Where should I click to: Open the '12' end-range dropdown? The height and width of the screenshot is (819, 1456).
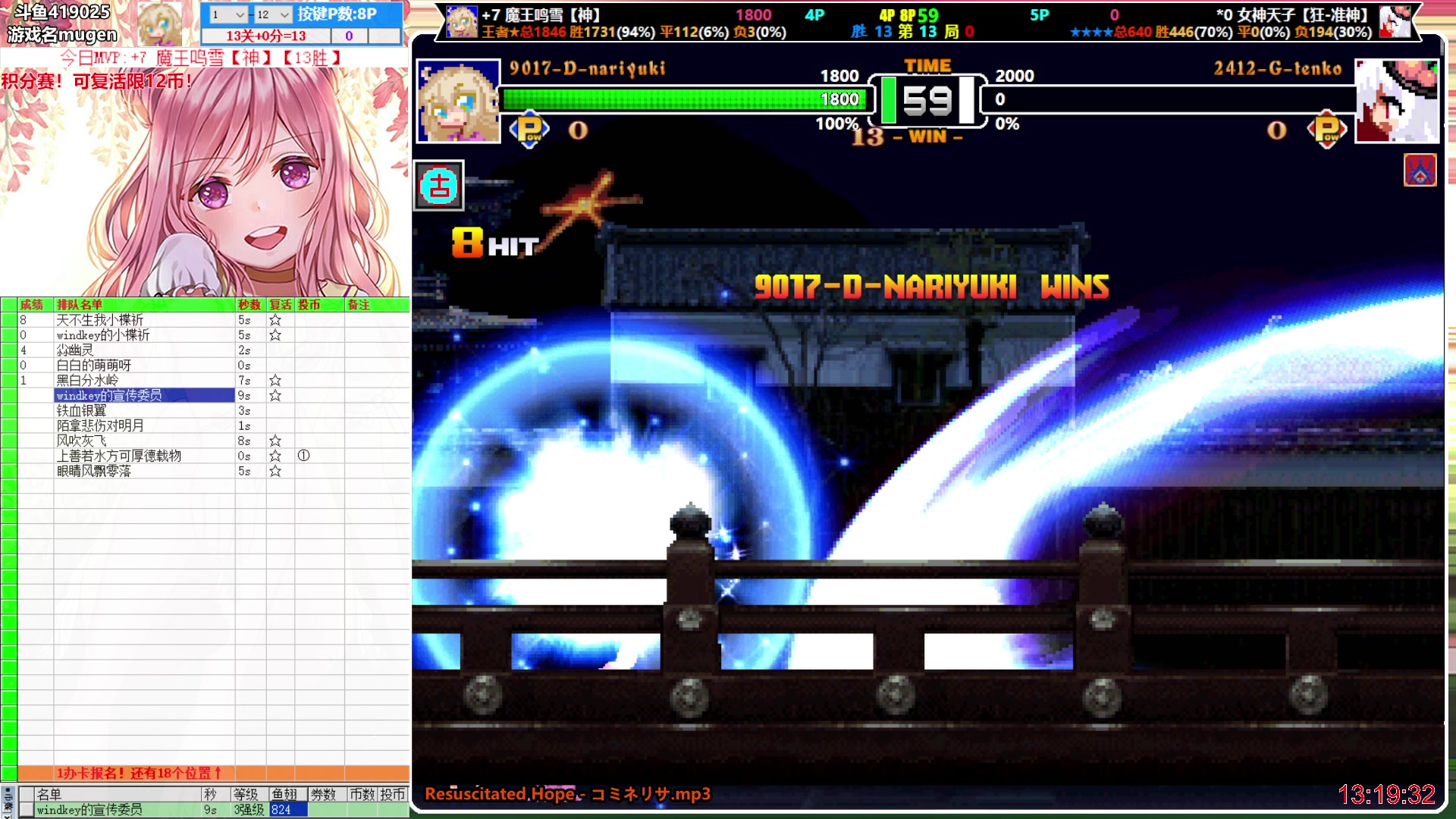click(273, 14)
